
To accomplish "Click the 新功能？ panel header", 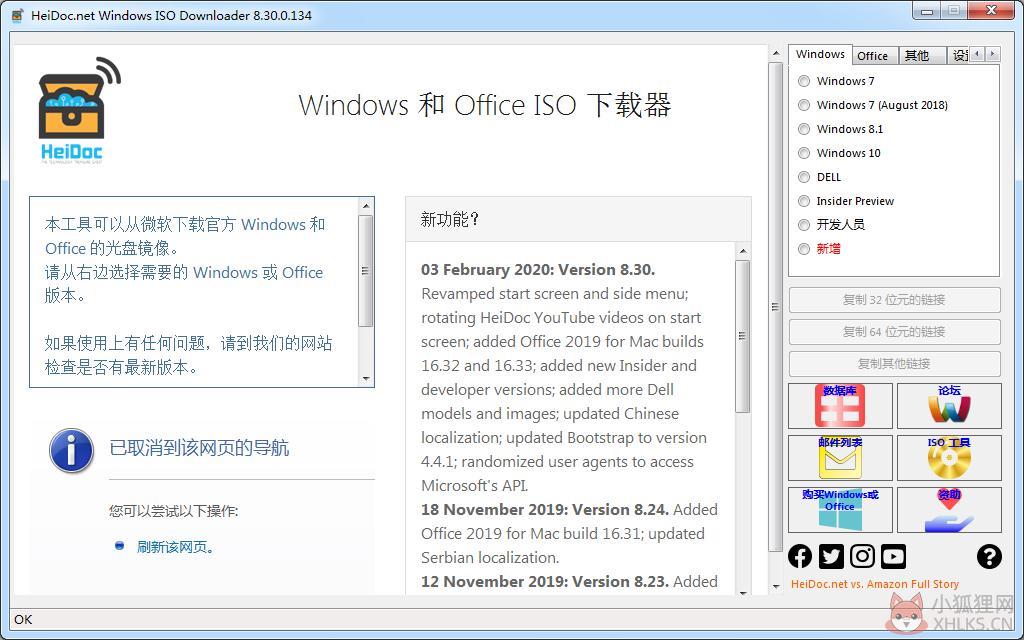I will (x=578, y=219).
